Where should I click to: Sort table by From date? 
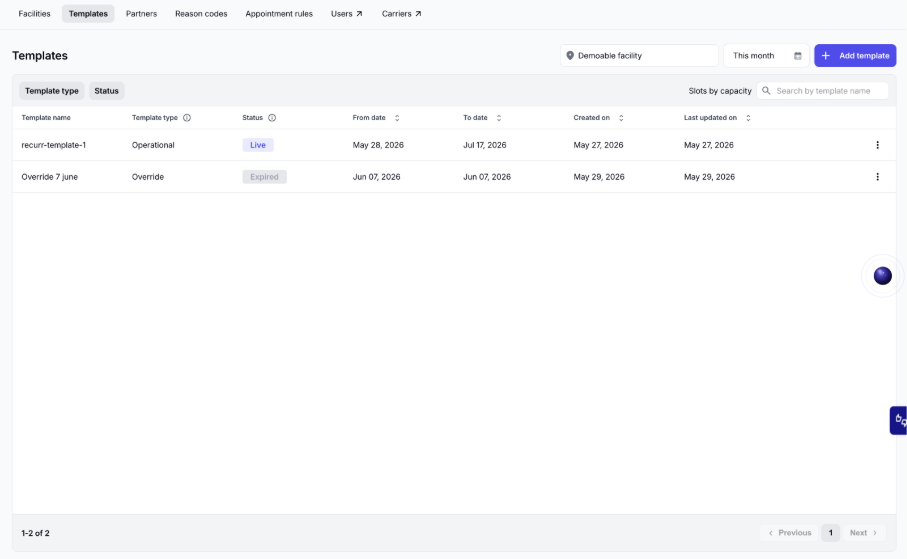[397, 118]
